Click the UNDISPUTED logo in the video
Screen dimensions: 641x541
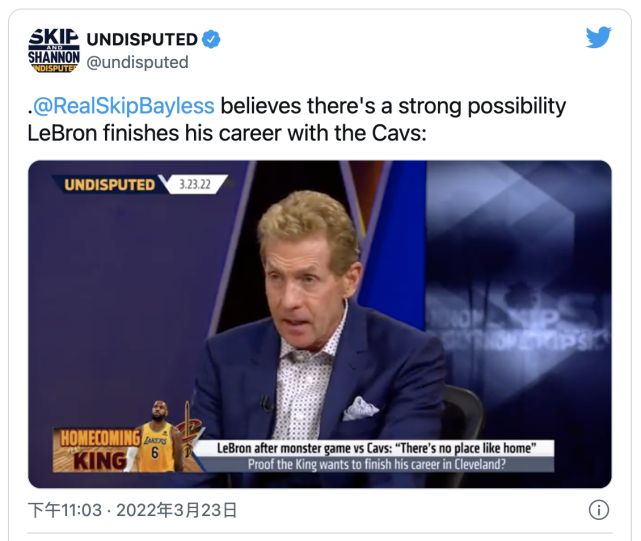pyautogui.click(x=109, y=185)
